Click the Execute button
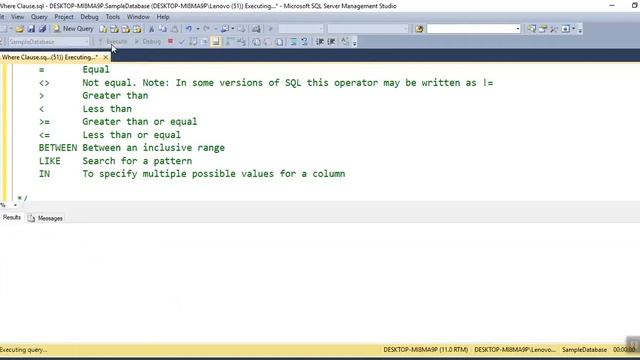Viewport: 640px width, 360px height. [113, 42]
